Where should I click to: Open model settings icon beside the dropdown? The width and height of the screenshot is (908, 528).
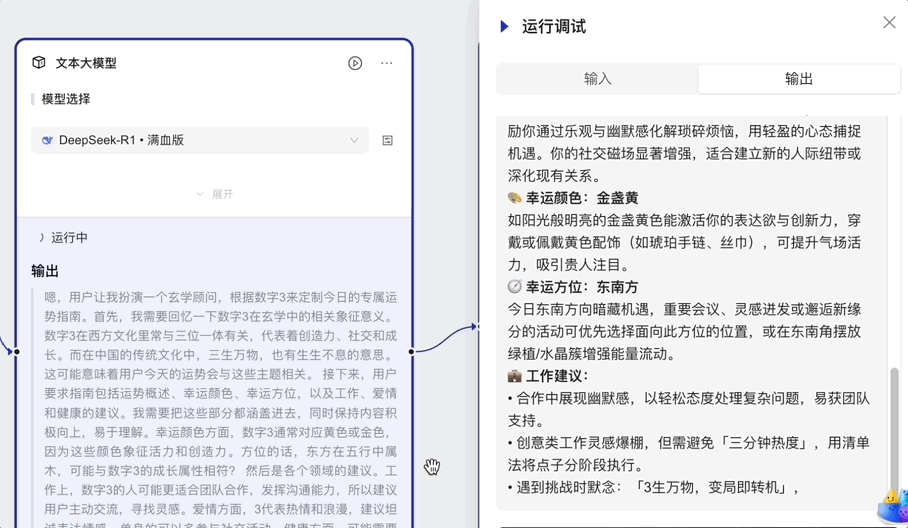point(388,141)
